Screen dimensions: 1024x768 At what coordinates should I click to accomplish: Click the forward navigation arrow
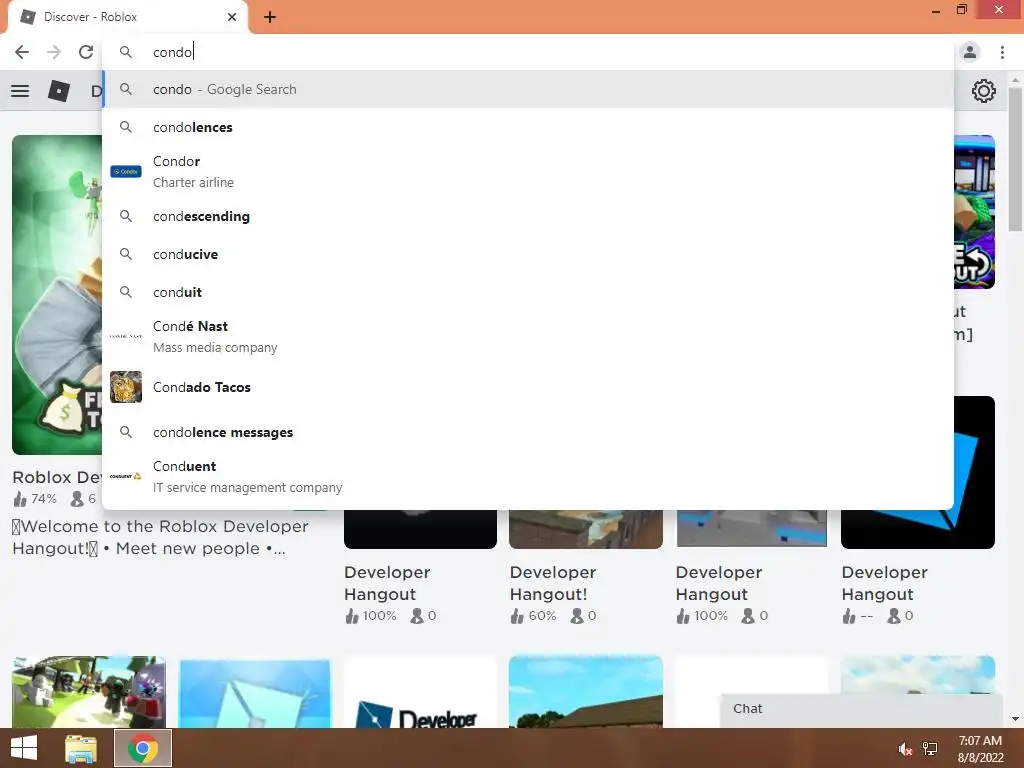(x=54, y=52)
